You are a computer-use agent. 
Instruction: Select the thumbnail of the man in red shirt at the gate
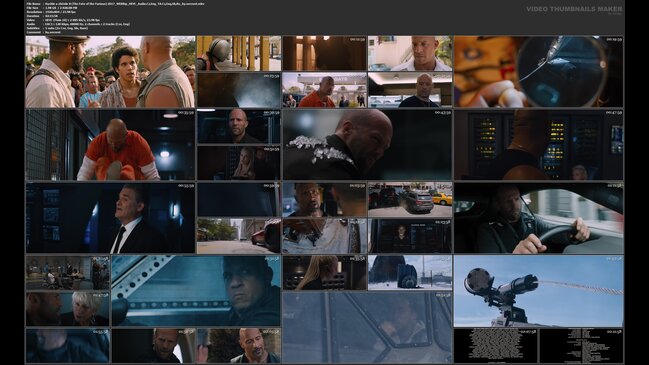click(324, 90)
